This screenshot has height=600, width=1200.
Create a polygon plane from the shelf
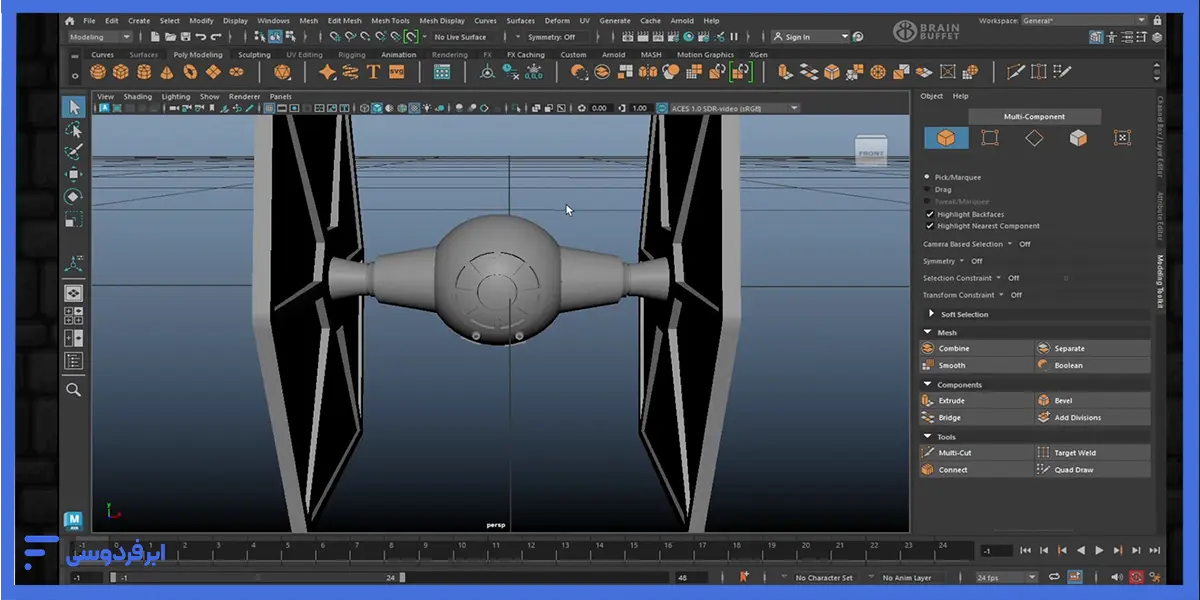(213, 72)
